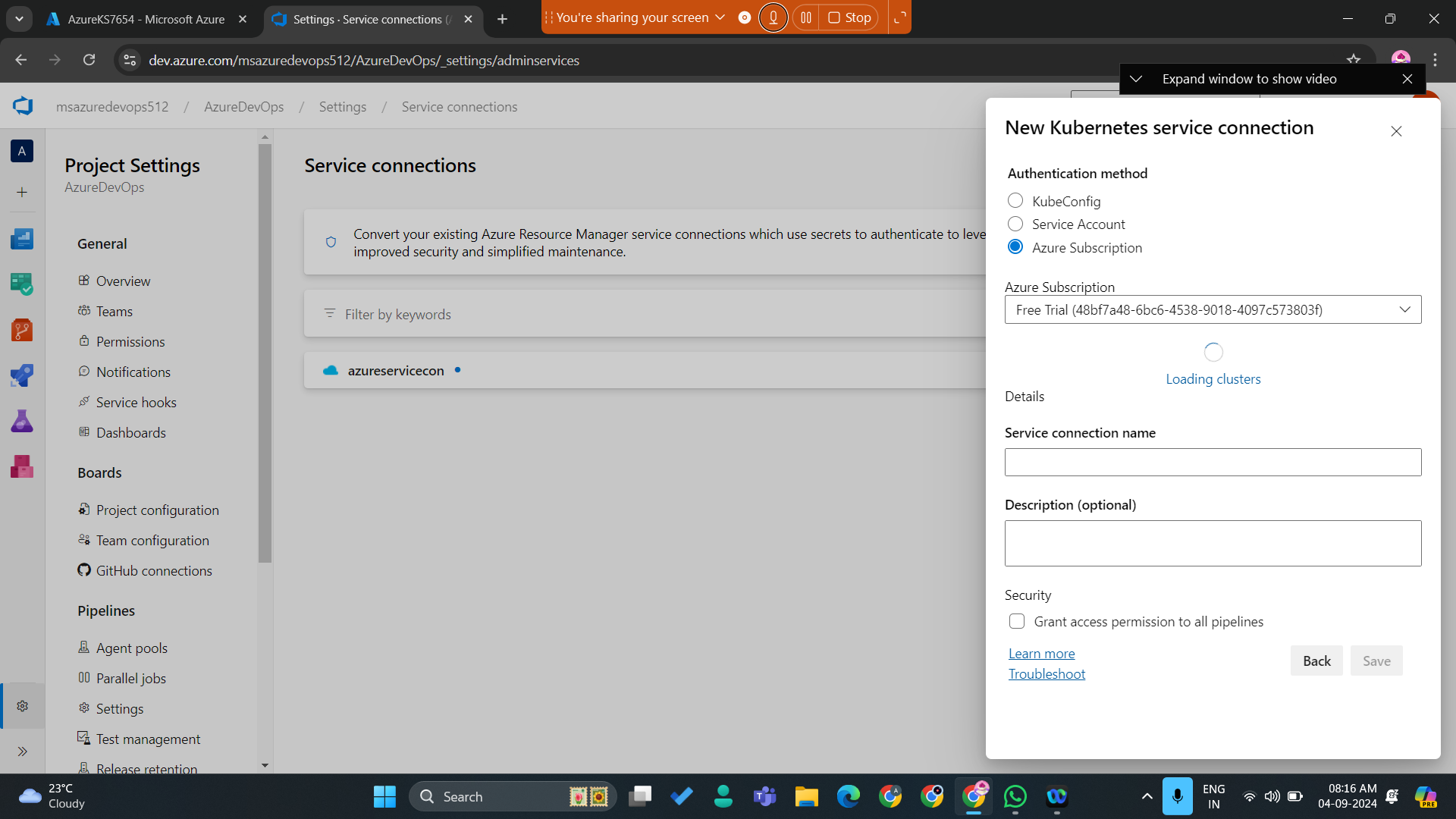The width and height of the screenshot is (1456, 819).
Task: Open a new browser tab with plus
Action: [502, 19]
